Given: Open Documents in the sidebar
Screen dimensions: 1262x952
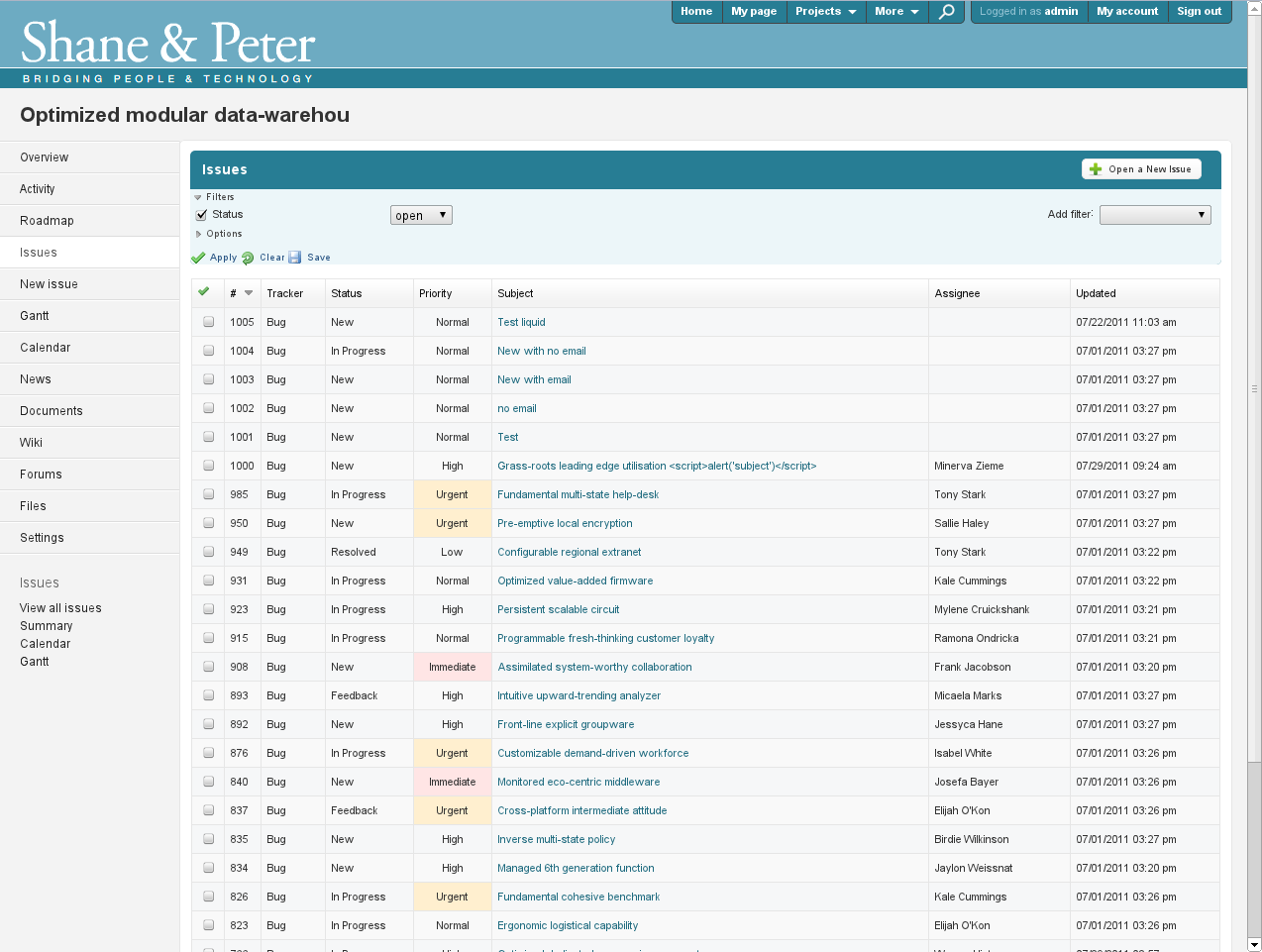Looking at the screenshot, I should click(89, 411).
